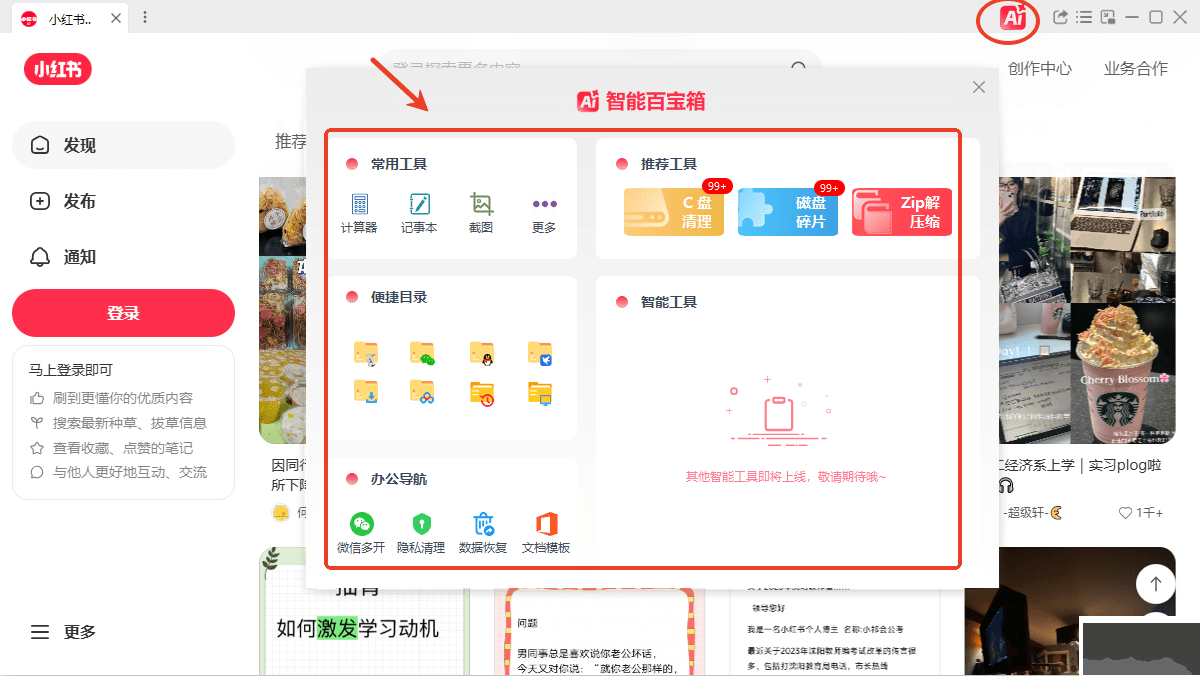Expand 更多 to see more common tools

click(x=543, y=213)
